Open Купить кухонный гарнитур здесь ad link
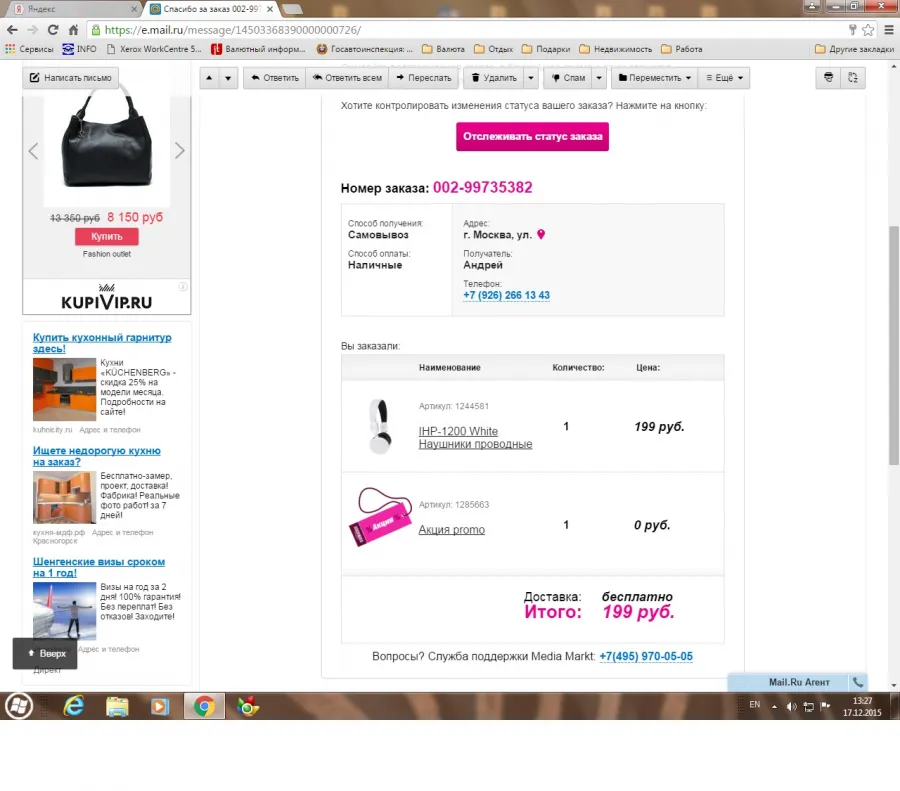The width and height of the screenshot is (900, 791). 102,343
